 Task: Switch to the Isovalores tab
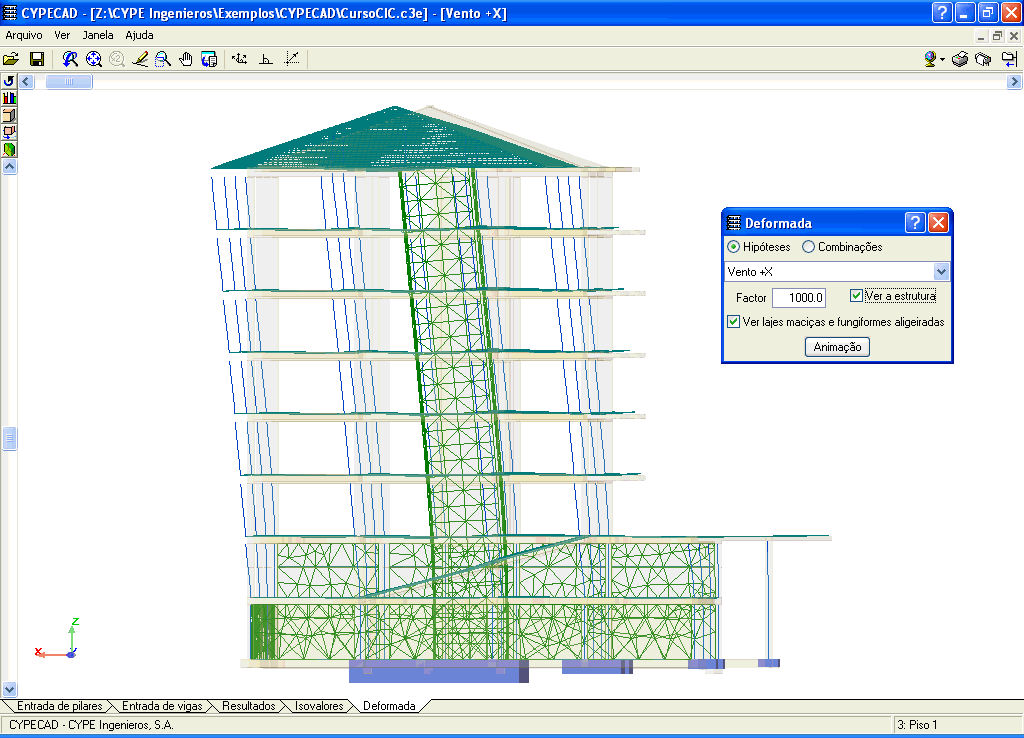click(319, 706)
